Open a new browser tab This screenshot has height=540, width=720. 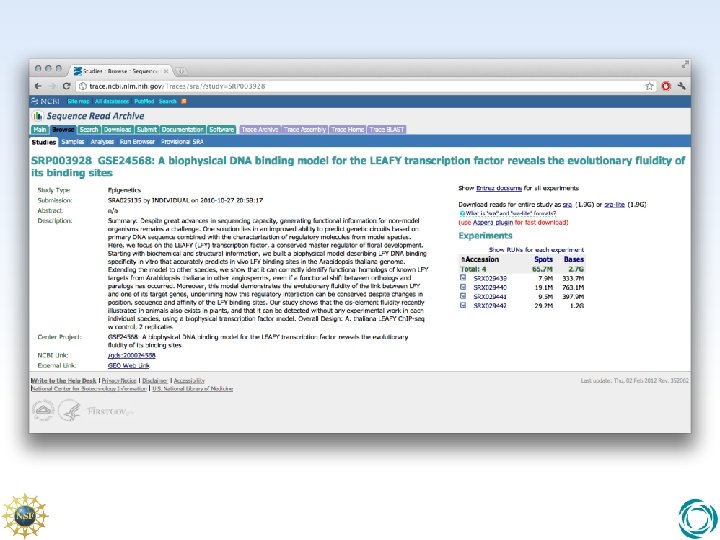point(181,71)
